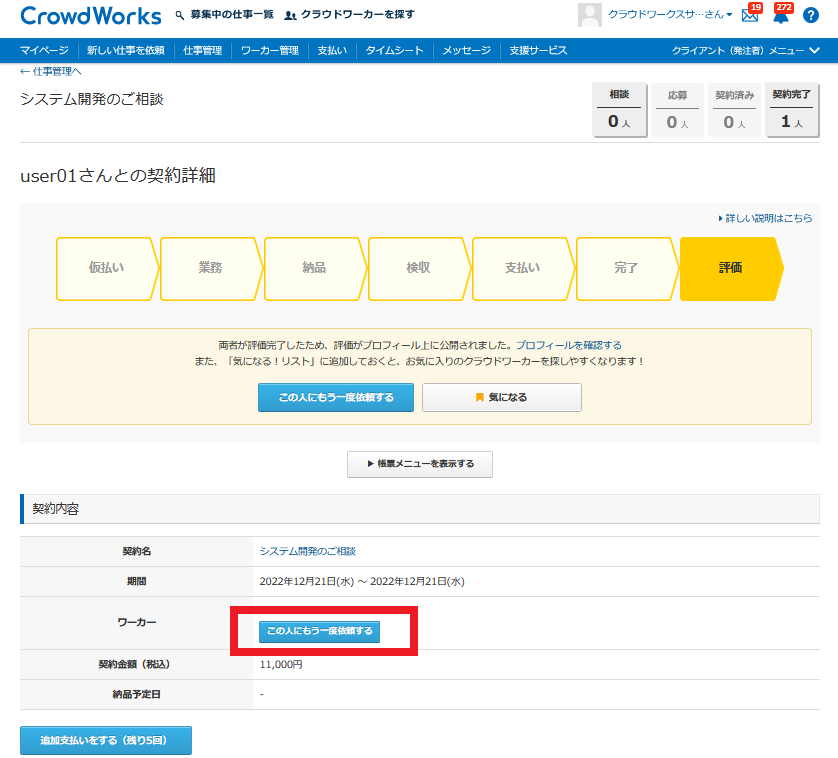Go back via the 仕事管理へ link
Image resolution: width=838 pixels, height=758 pixels.
(50, 72)
